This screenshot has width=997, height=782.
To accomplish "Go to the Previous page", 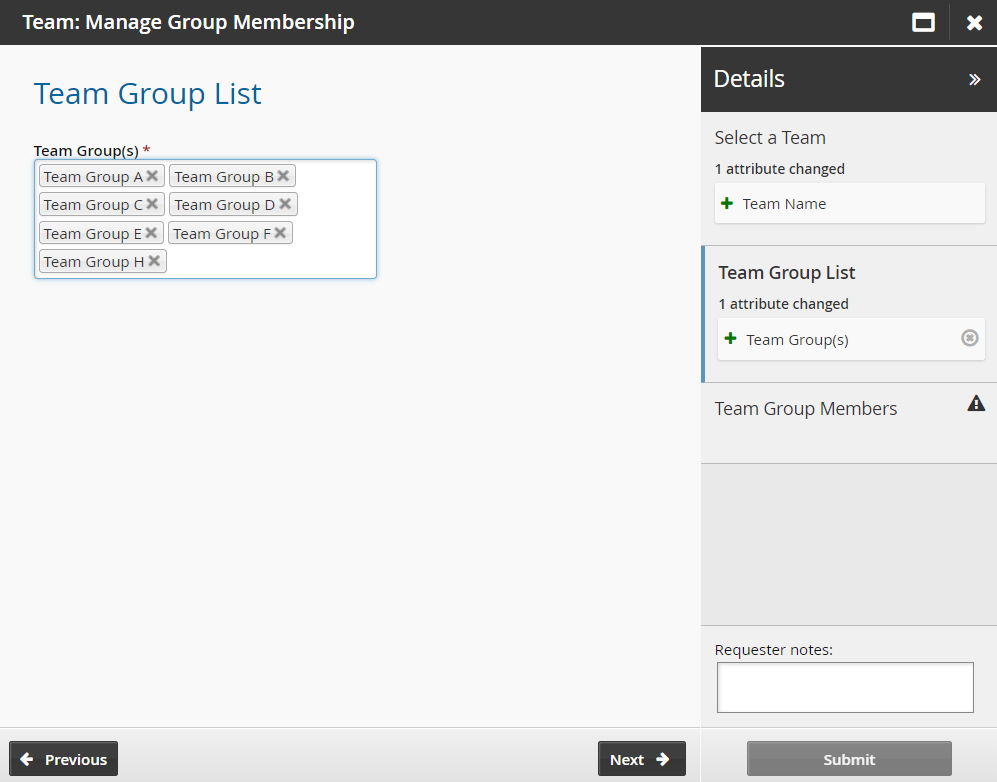I will point(64,759).
